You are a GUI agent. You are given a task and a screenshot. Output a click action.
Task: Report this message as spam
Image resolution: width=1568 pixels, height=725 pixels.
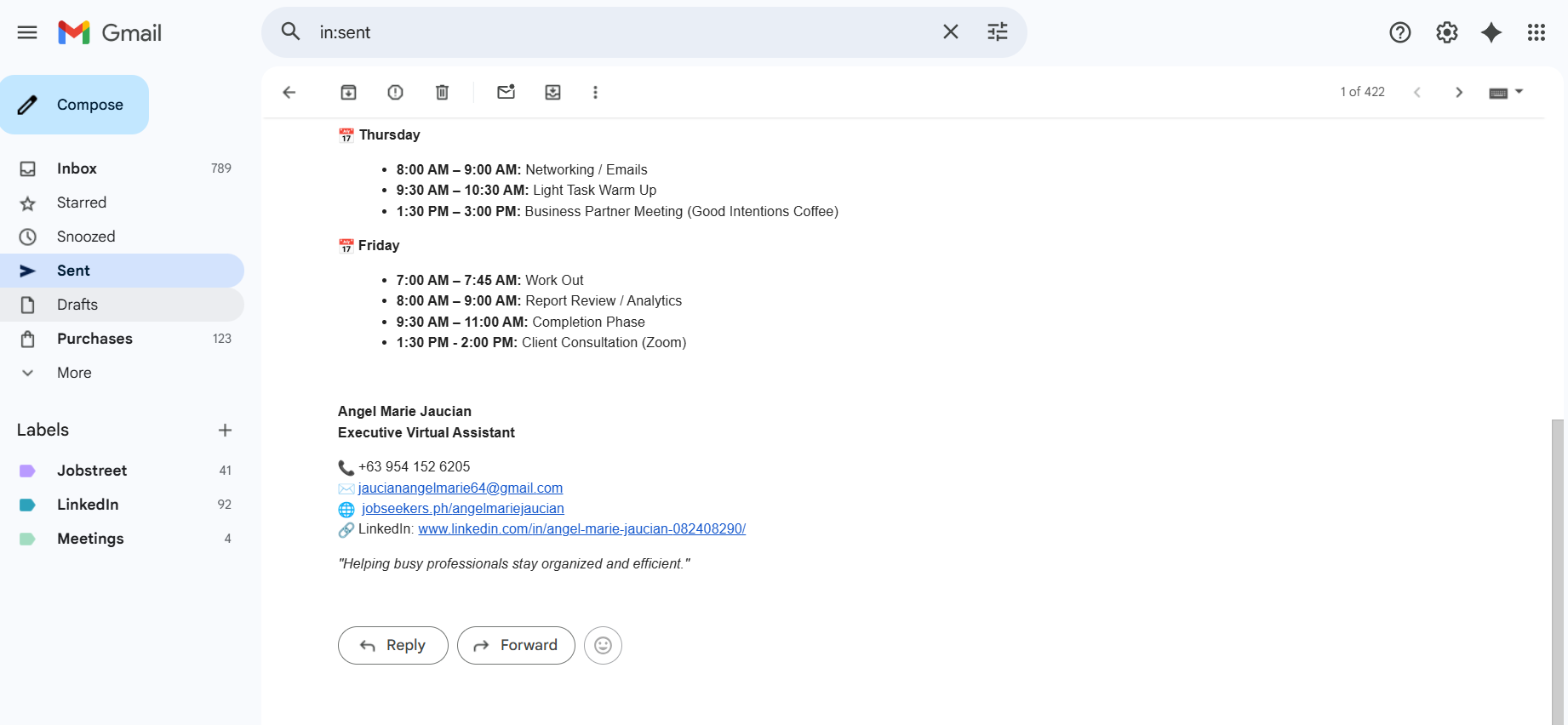(396, 92)
